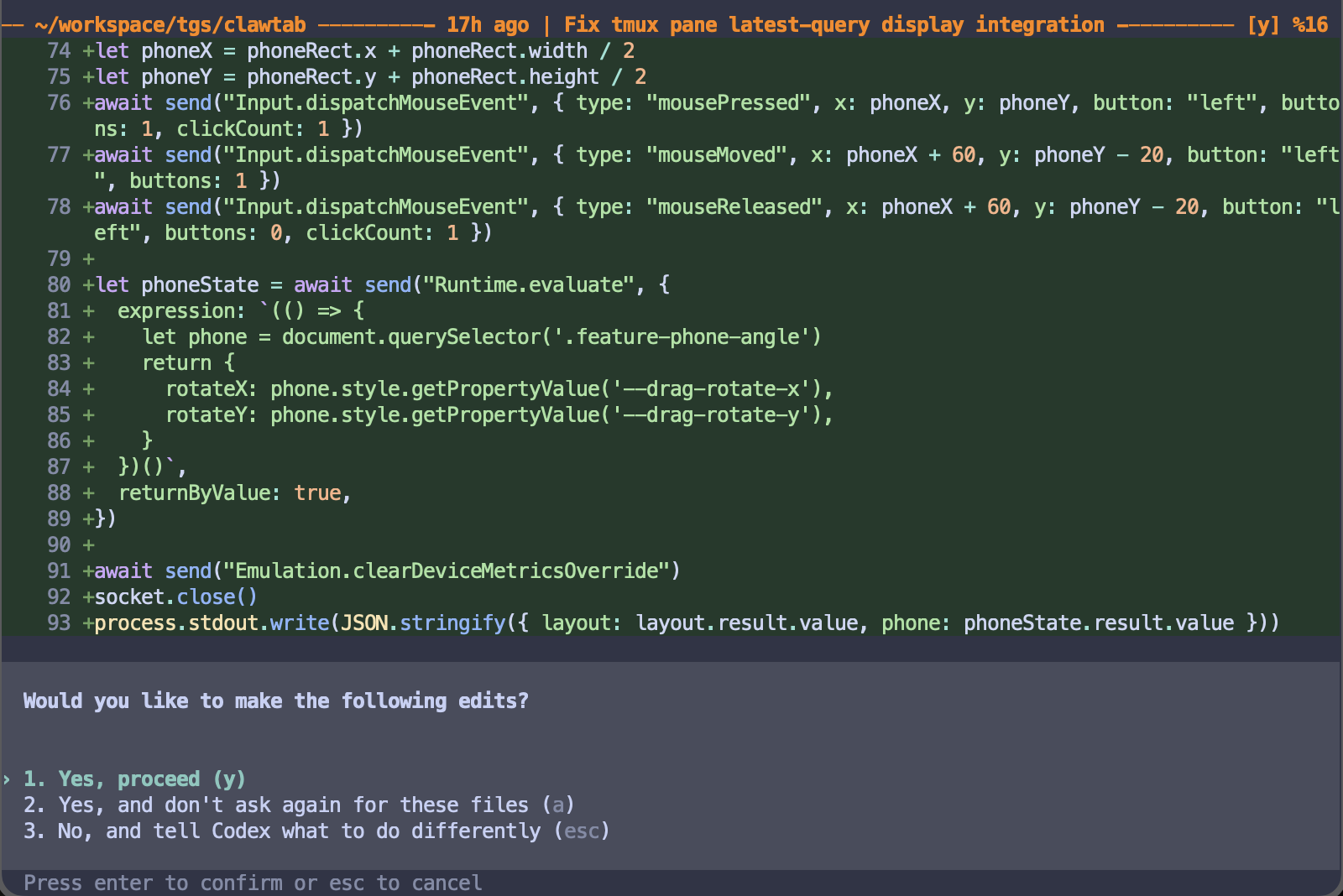The image size is (1343, 896).
Task: Click '--drag-rotate-y' string on line 85
Action: coord(711,415)
